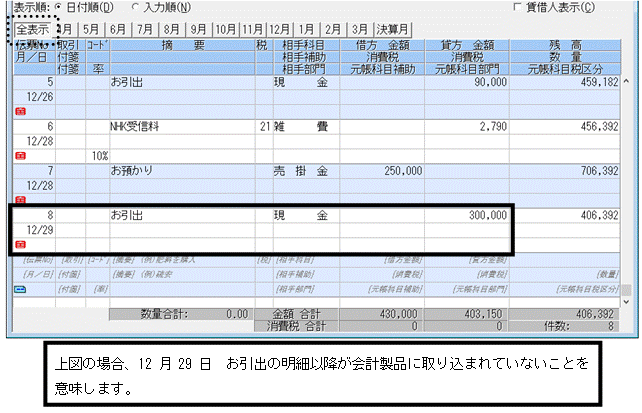Image resolution: width=642 pixels, height=413 pixels.
Task: Click 件数 count 8
Action: (610, 326)
